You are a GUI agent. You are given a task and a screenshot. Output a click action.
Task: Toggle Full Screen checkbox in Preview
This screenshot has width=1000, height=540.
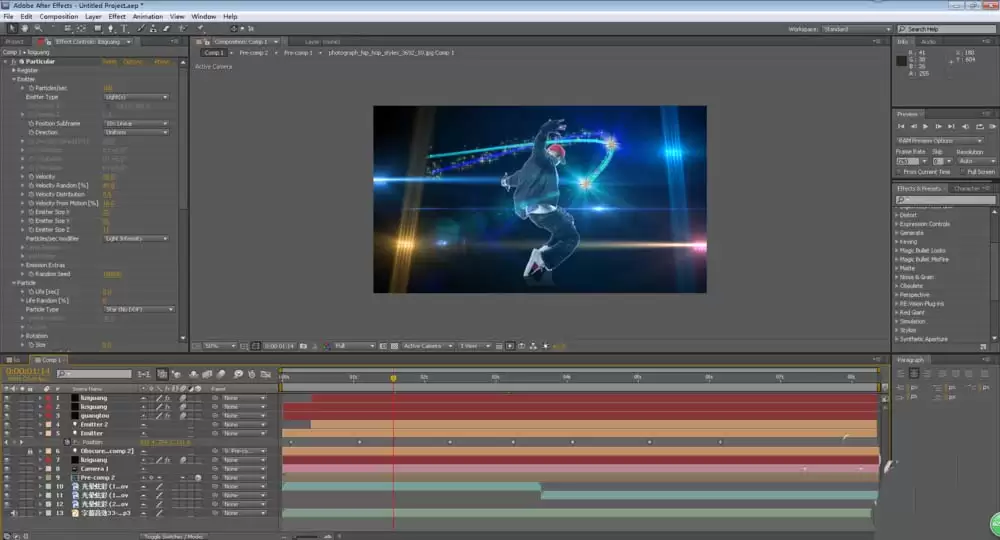(x=962, y=172)
